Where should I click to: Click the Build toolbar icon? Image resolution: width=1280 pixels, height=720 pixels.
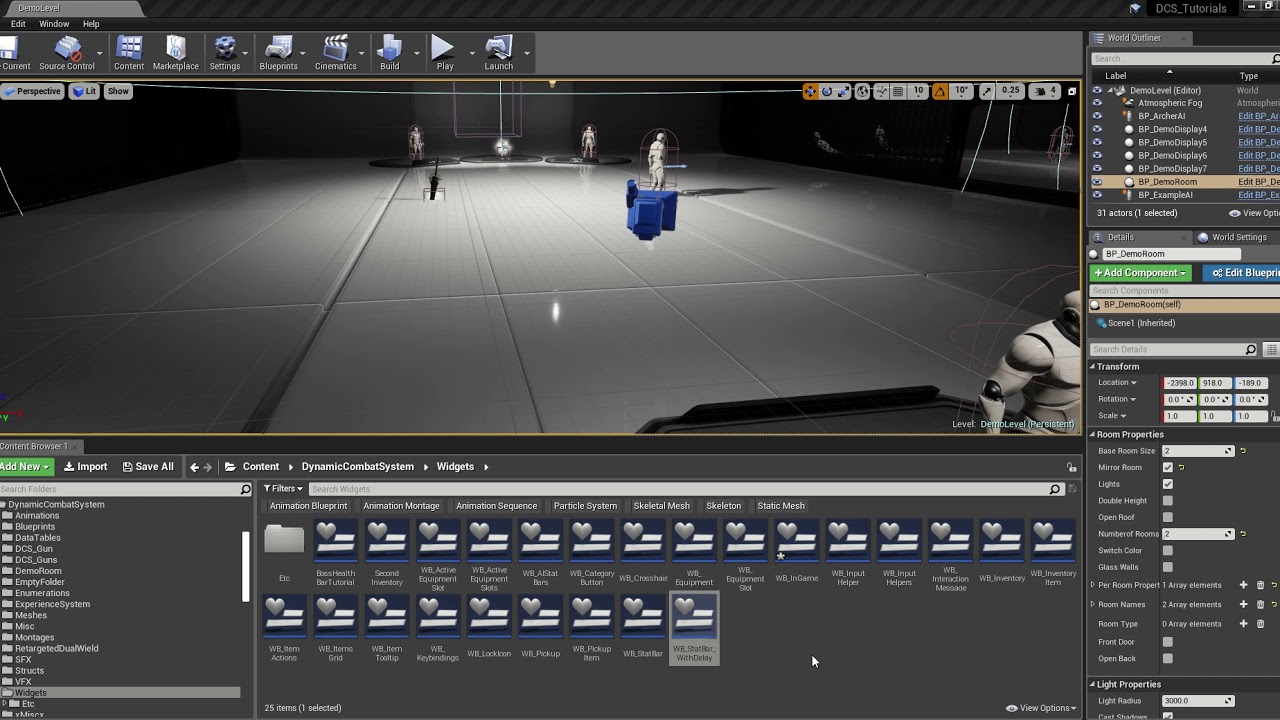pos(390,53)
